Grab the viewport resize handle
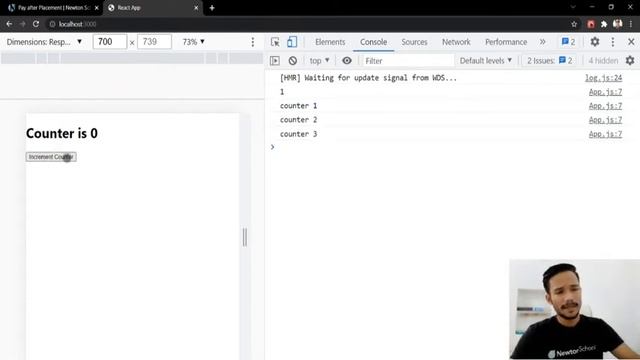Image resolution: width=640 pixels, height=360 pixels. (x=244, y=237)
